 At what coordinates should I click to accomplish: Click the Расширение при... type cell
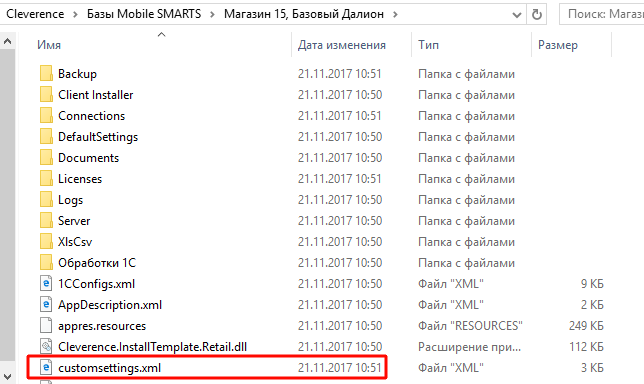[x=469, y=347]
